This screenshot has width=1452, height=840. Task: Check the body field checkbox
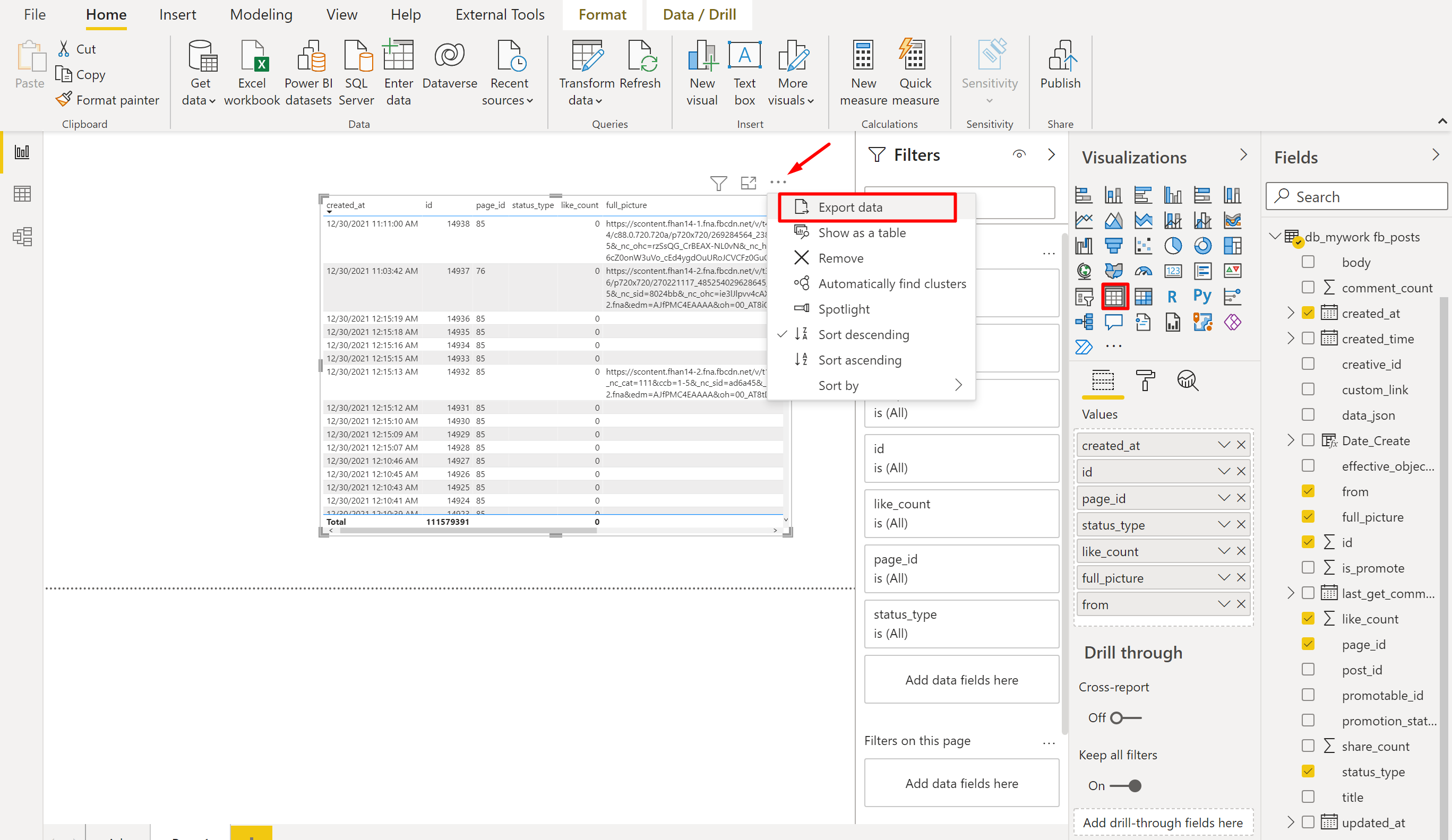click(x=1308, y=262)
